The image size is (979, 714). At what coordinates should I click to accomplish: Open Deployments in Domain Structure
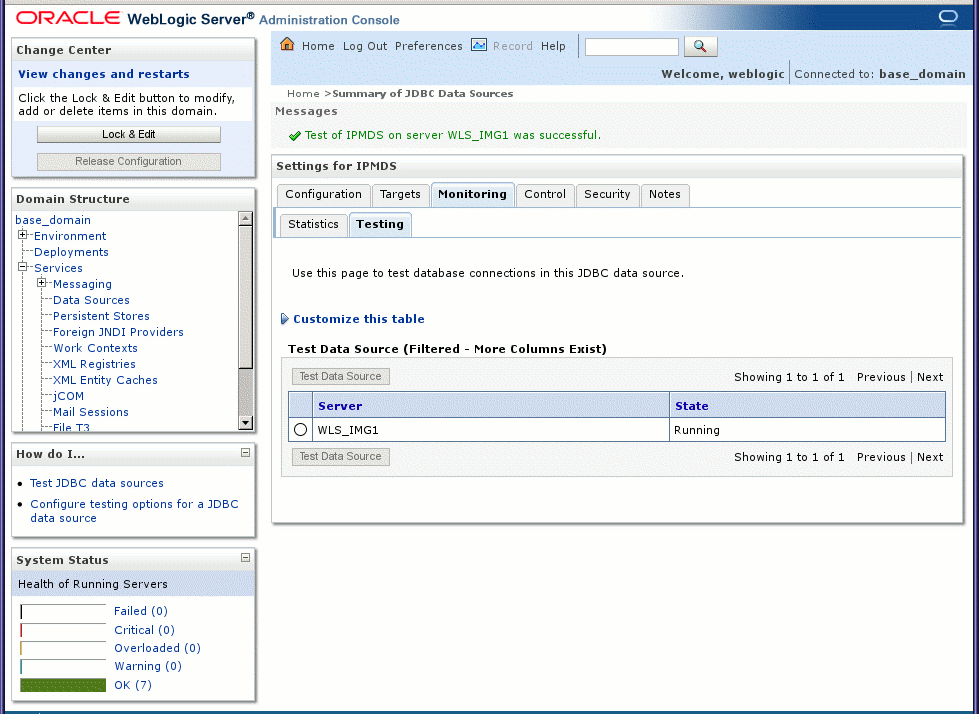71,252
